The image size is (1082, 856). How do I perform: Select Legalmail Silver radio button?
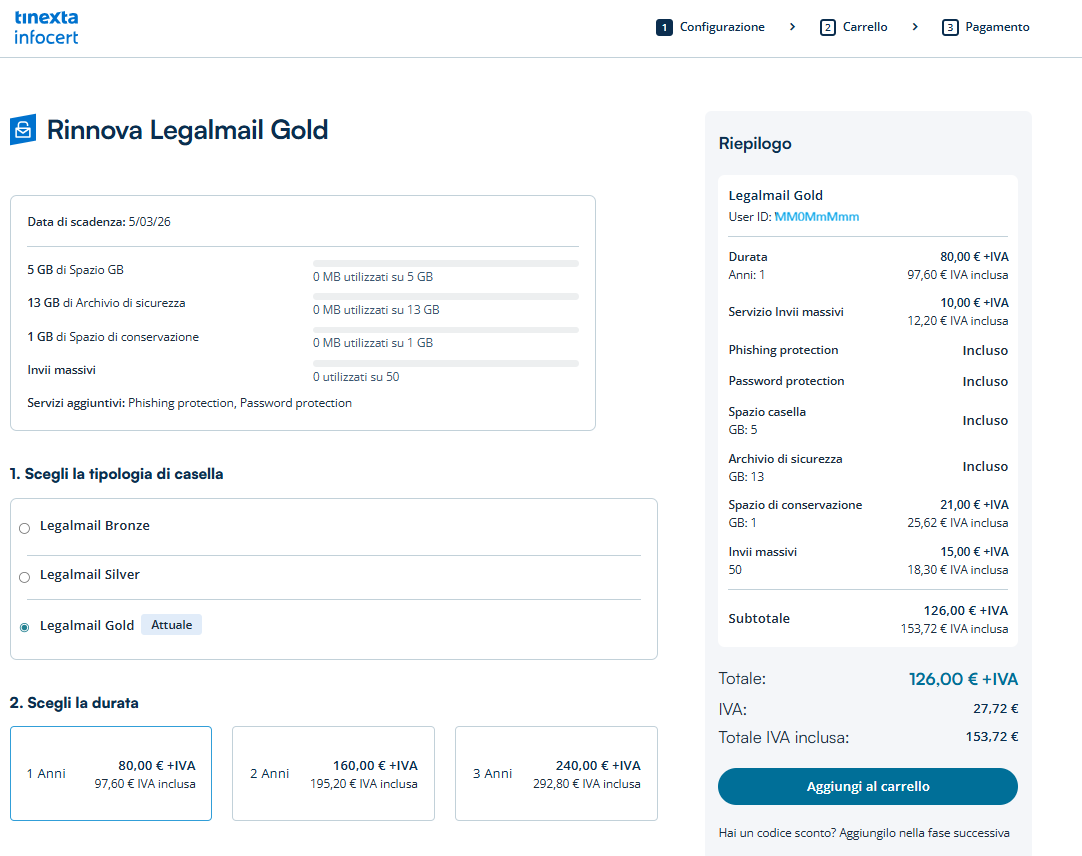pos(25,577)
